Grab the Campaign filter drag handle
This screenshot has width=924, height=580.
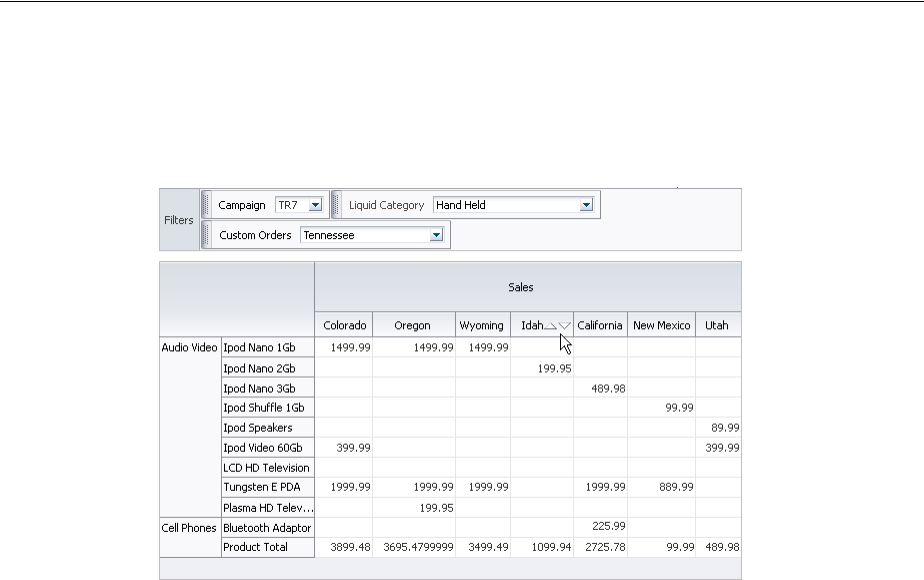[x=206, y=205]
